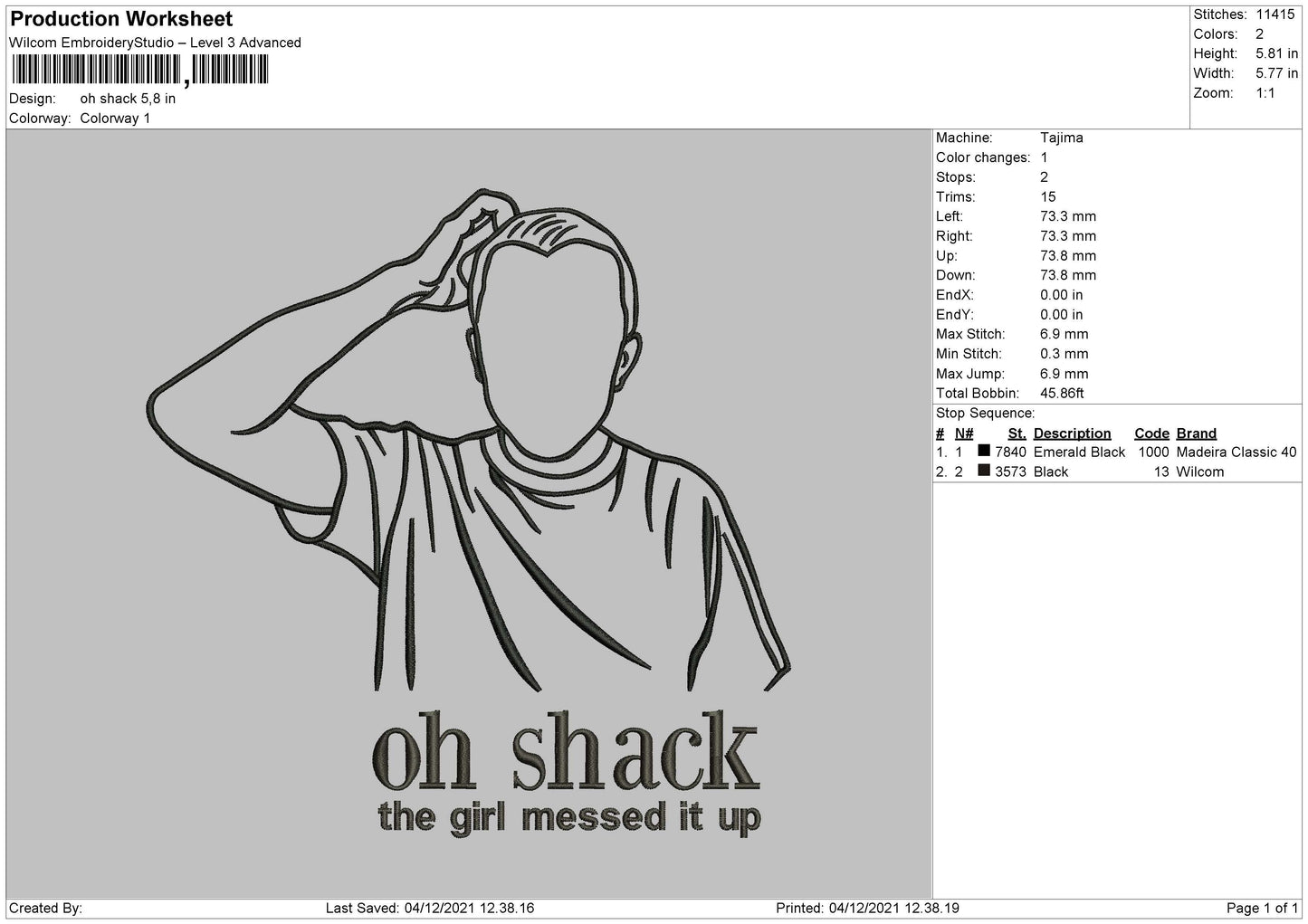
Task: Click the 'Code' column header
Action: point(1151,433)
